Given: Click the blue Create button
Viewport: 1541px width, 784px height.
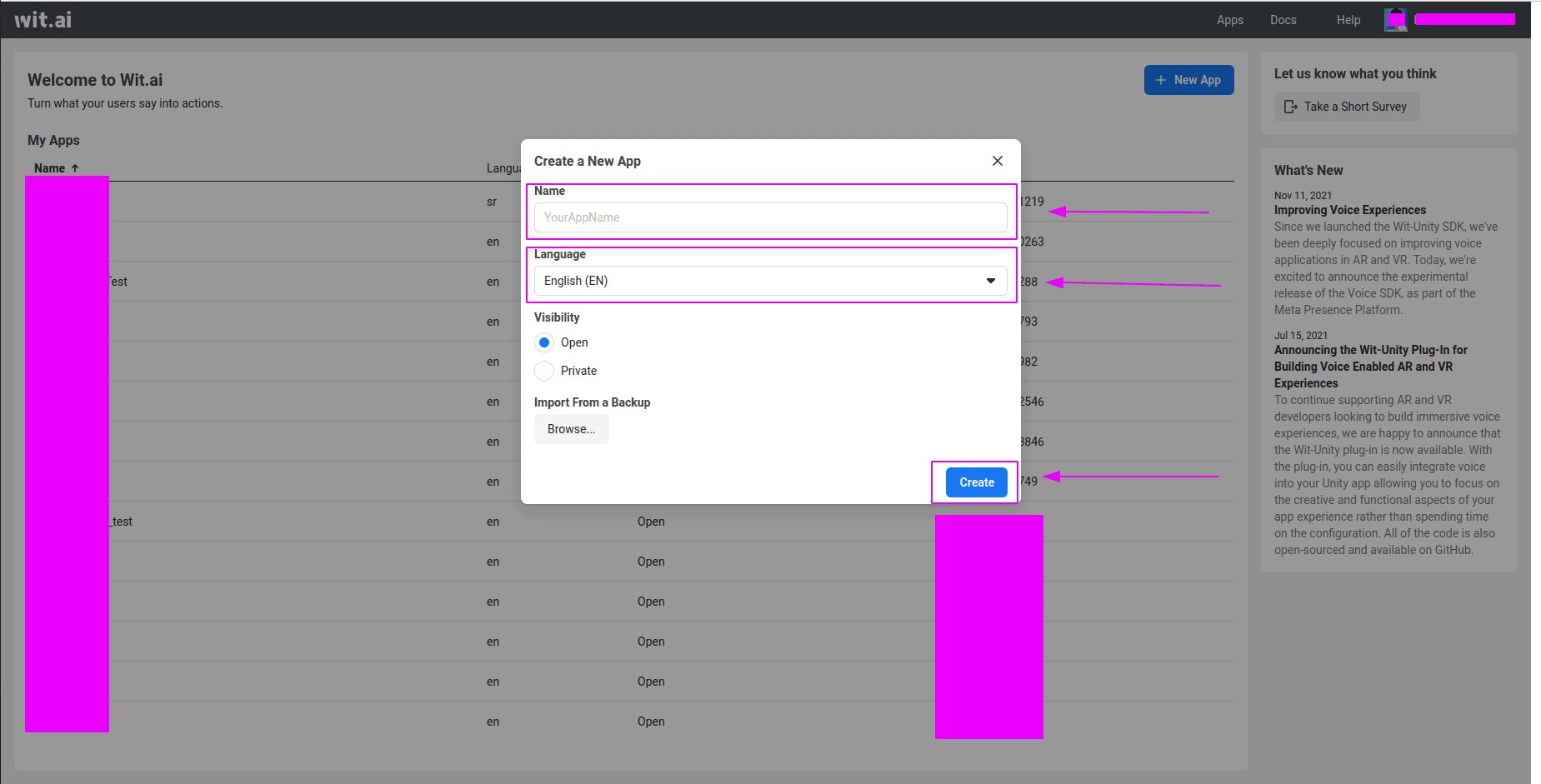Looking at the screenshot, I should pos(976,482).
